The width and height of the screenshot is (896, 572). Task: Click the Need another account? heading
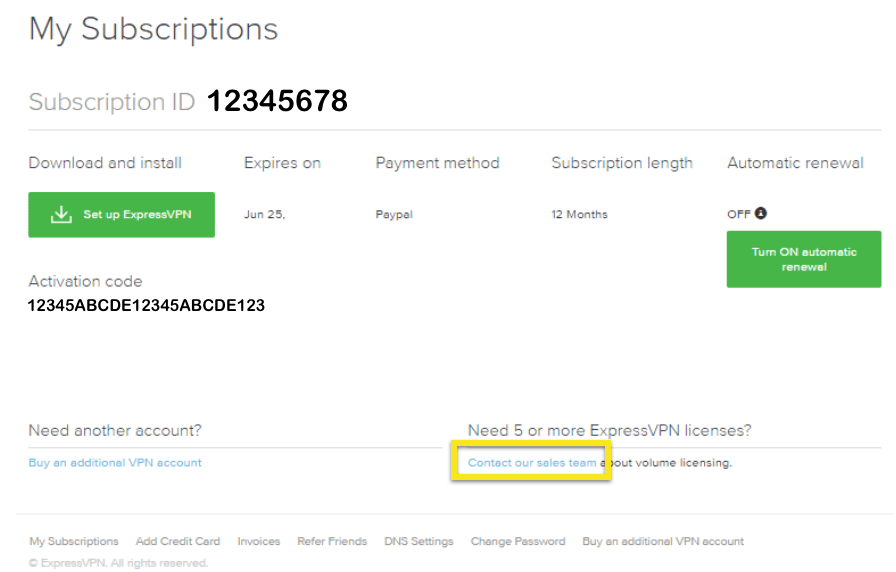pos(115,430)
